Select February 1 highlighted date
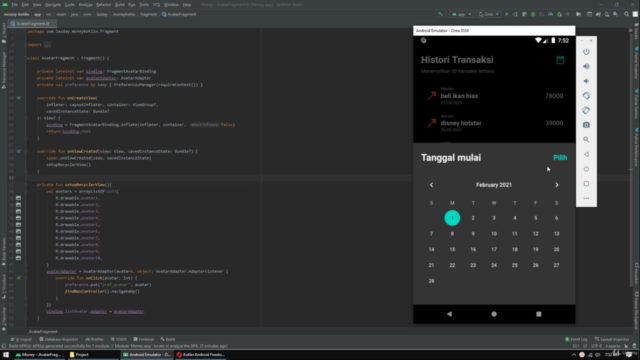This screenshot has height=360, width=640. coord(452,218)
